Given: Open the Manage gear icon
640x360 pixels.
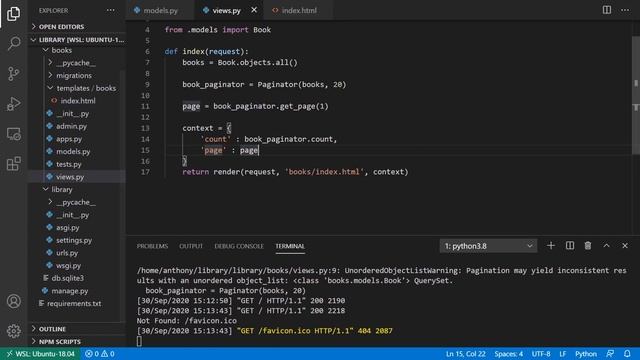Looking at the screenshot, I should (13, 331).
